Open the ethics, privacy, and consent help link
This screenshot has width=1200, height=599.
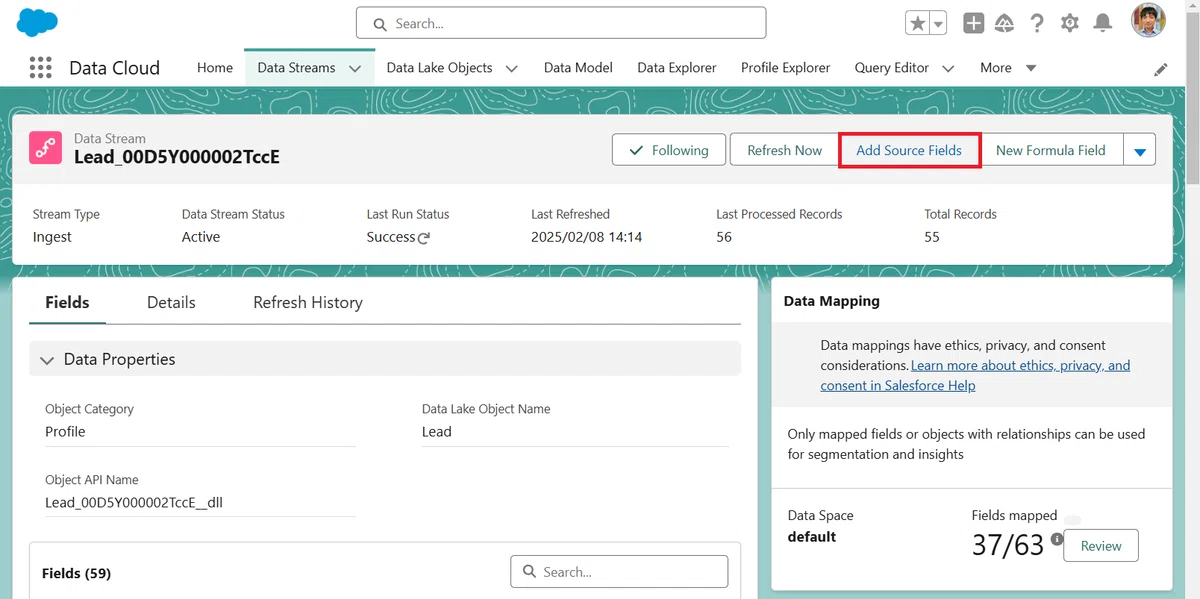[975, 375]
